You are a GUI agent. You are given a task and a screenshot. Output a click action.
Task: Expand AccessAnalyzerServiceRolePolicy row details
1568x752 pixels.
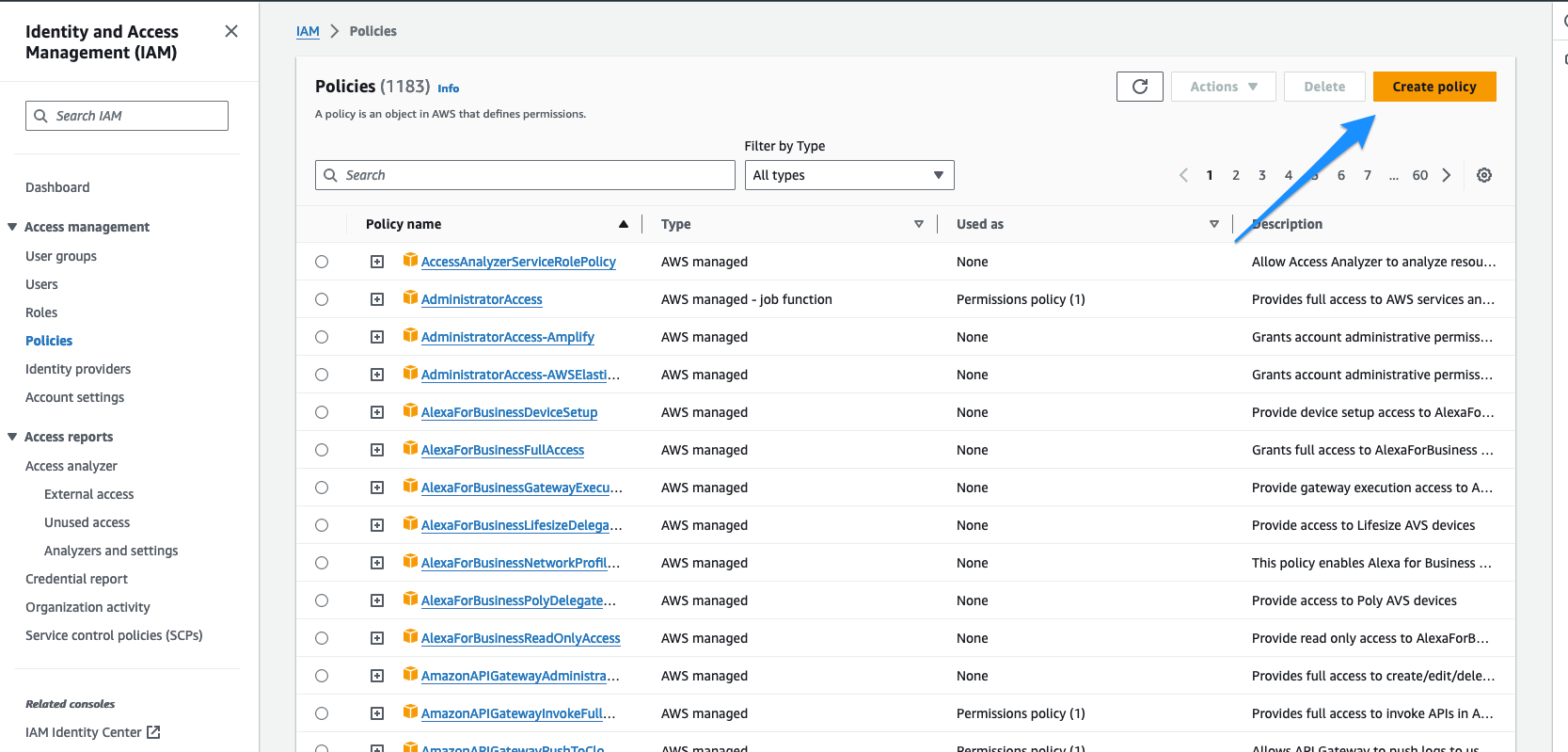click(377, 262)
